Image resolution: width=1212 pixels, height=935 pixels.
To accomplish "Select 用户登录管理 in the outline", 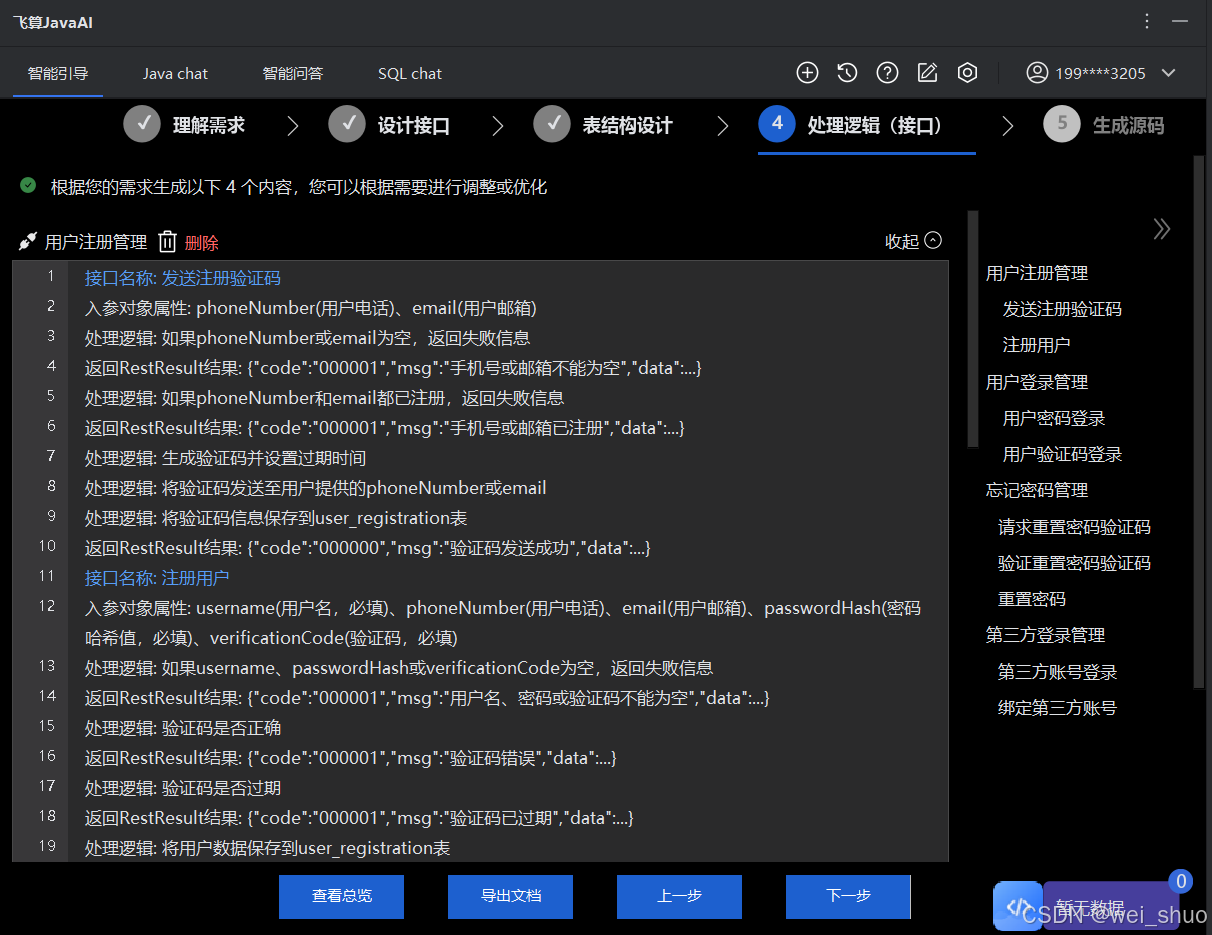I will [1037, 382].
